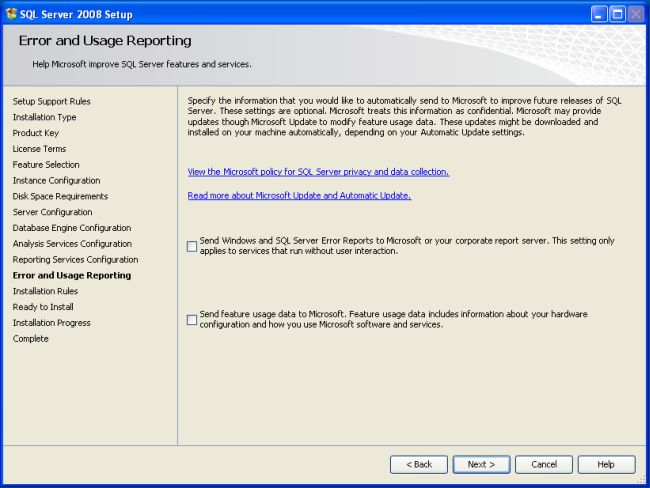The image size is (650, 488).
Task: Select Server Configuration step
Action: click(x=53, y=212)
